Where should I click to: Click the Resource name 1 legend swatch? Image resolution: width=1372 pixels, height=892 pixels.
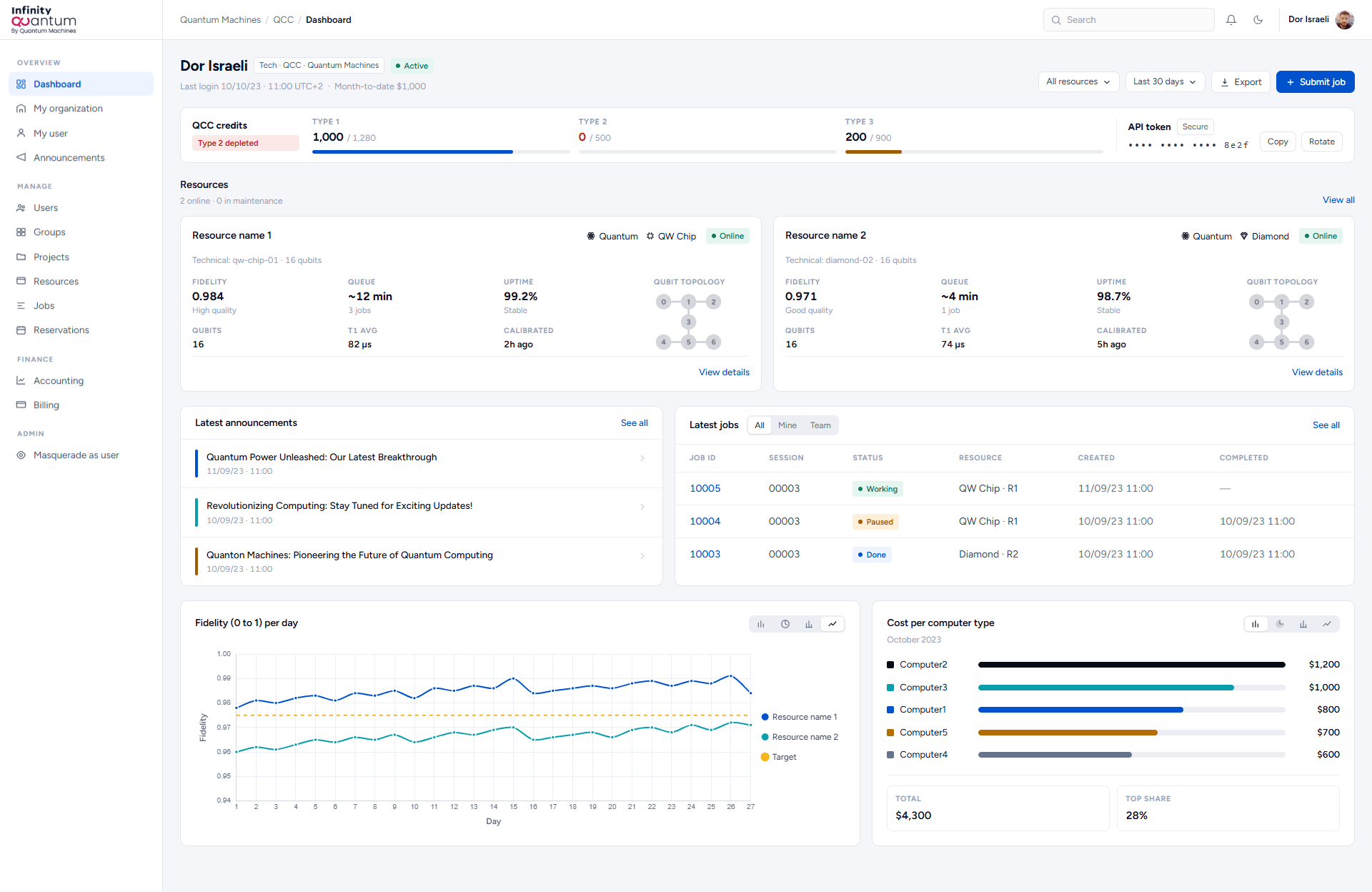point(765,717)
